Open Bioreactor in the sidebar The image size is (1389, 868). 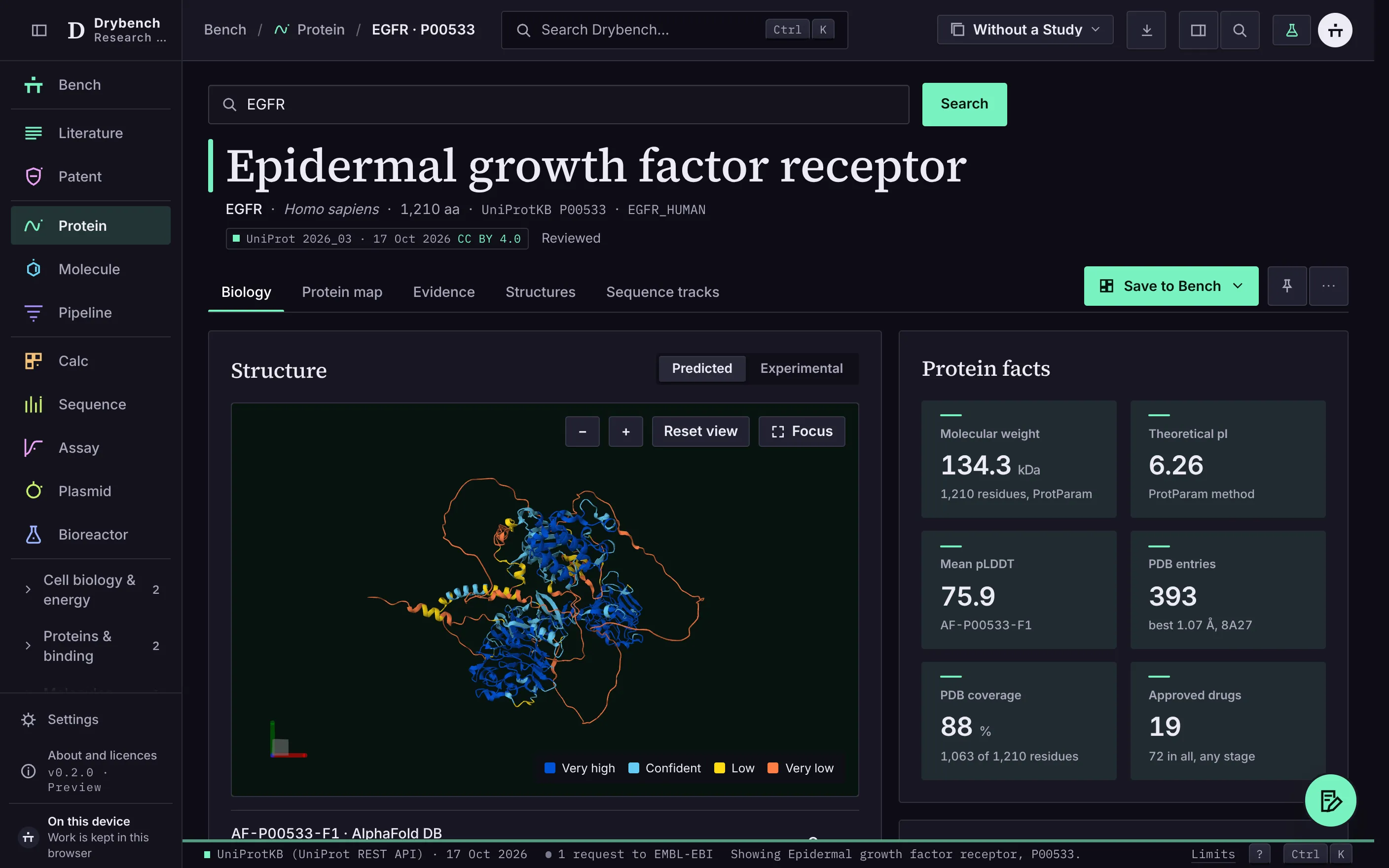(x=91, y=535)
